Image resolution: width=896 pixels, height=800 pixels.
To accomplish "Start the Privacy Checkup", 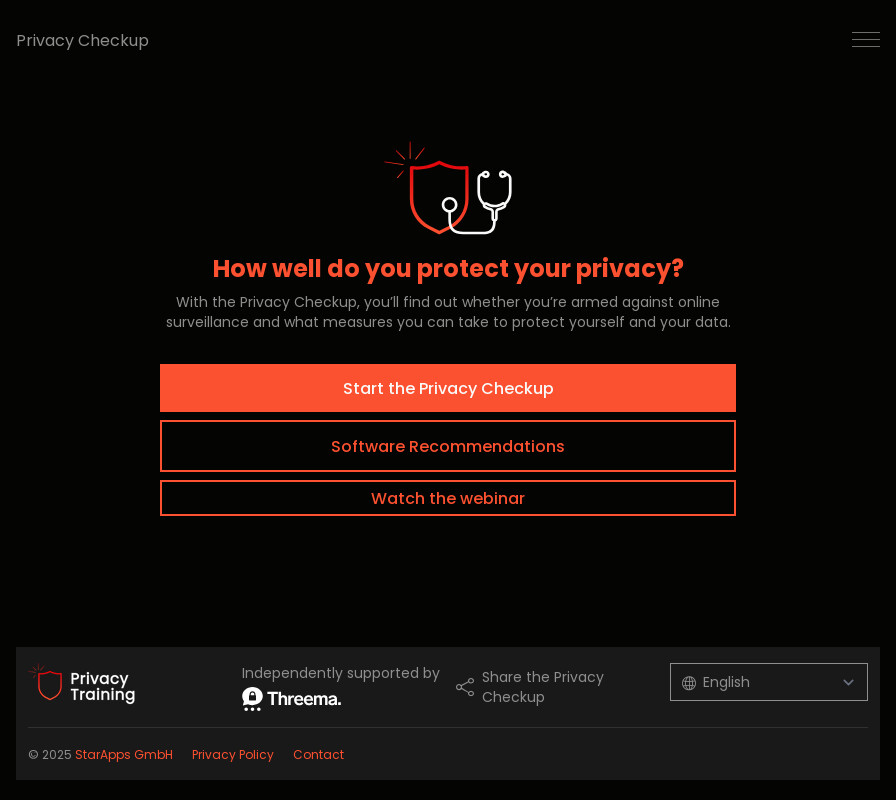I will tap(448, 388).
